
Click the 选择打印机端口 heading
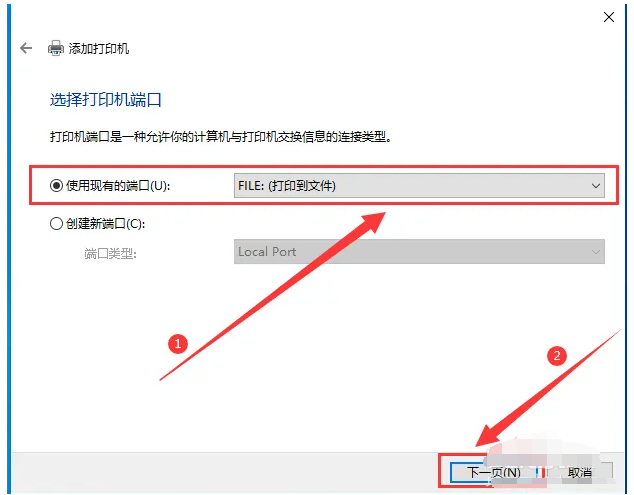[x=106, y=99]
